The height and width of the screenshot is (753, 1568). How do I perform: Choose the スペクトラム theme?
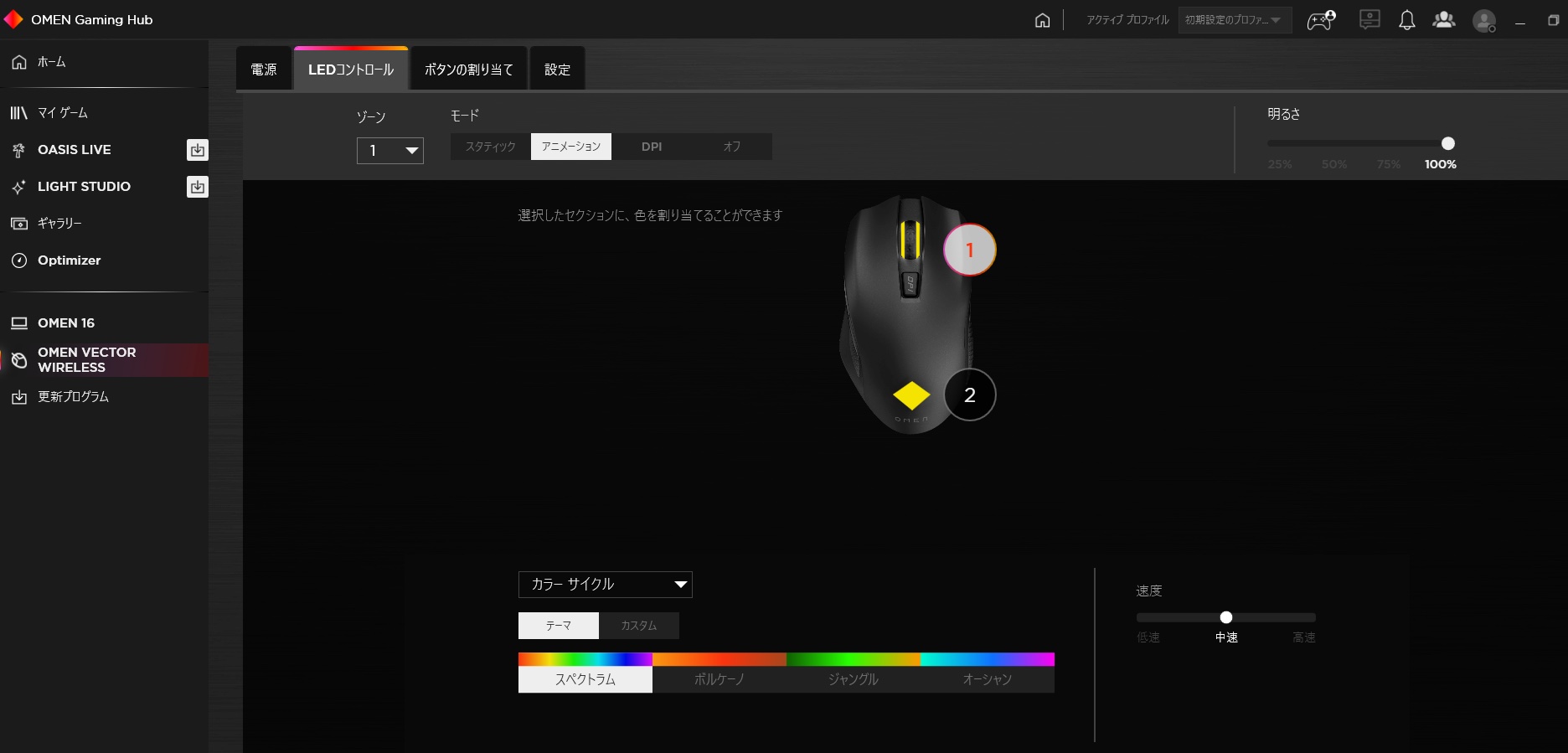(x=585, y=679)
